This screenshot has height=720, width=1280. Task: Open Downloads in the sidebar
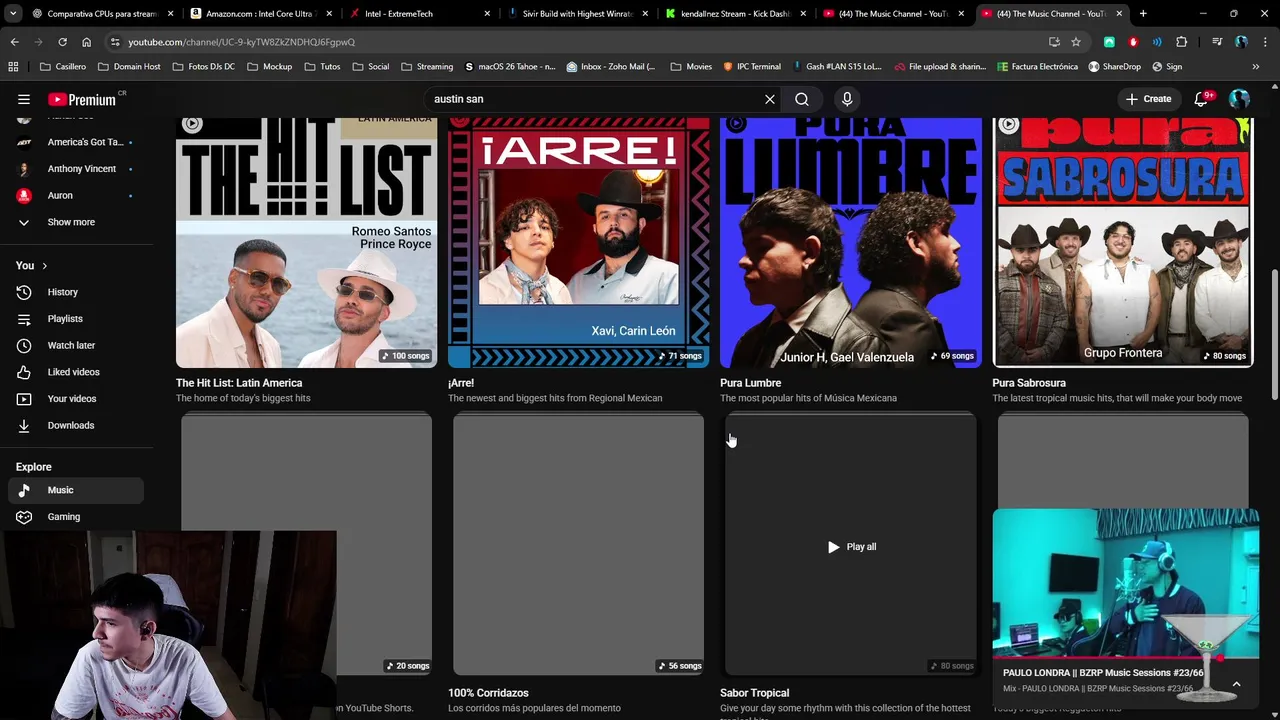(x=76, y=425)
